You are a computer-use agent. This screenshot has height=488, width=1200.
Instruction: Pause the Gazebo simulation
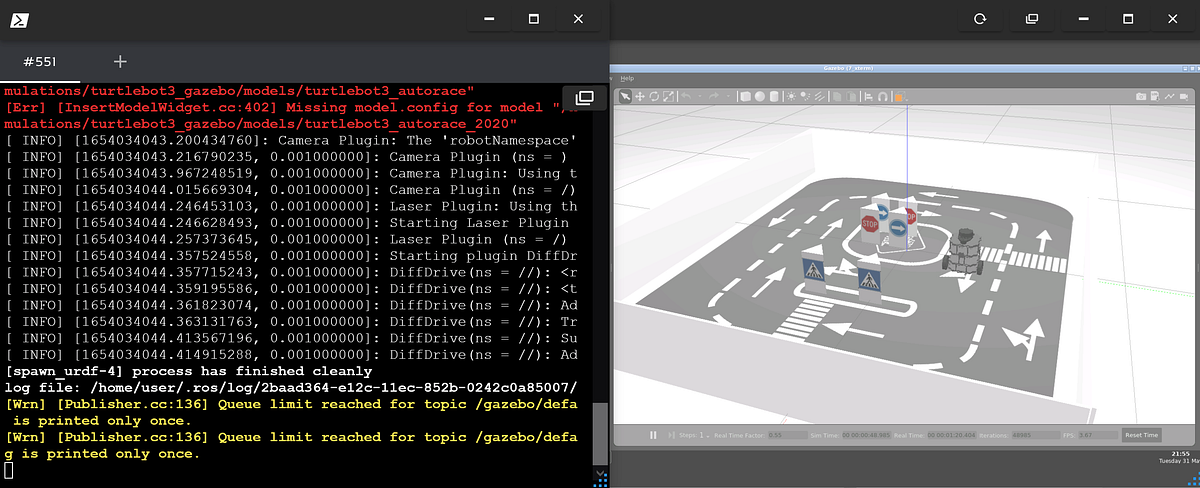pos(653,435)
